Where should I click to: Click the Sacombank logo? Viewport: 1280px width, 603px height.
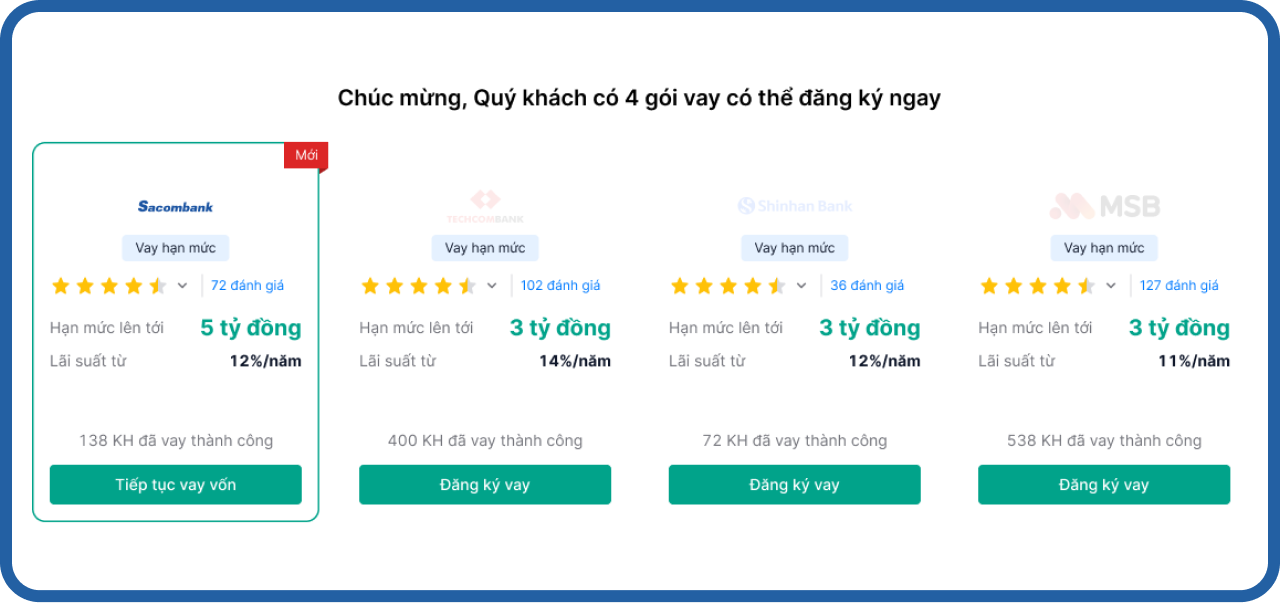pyautogui.click(x=175, y=207)
